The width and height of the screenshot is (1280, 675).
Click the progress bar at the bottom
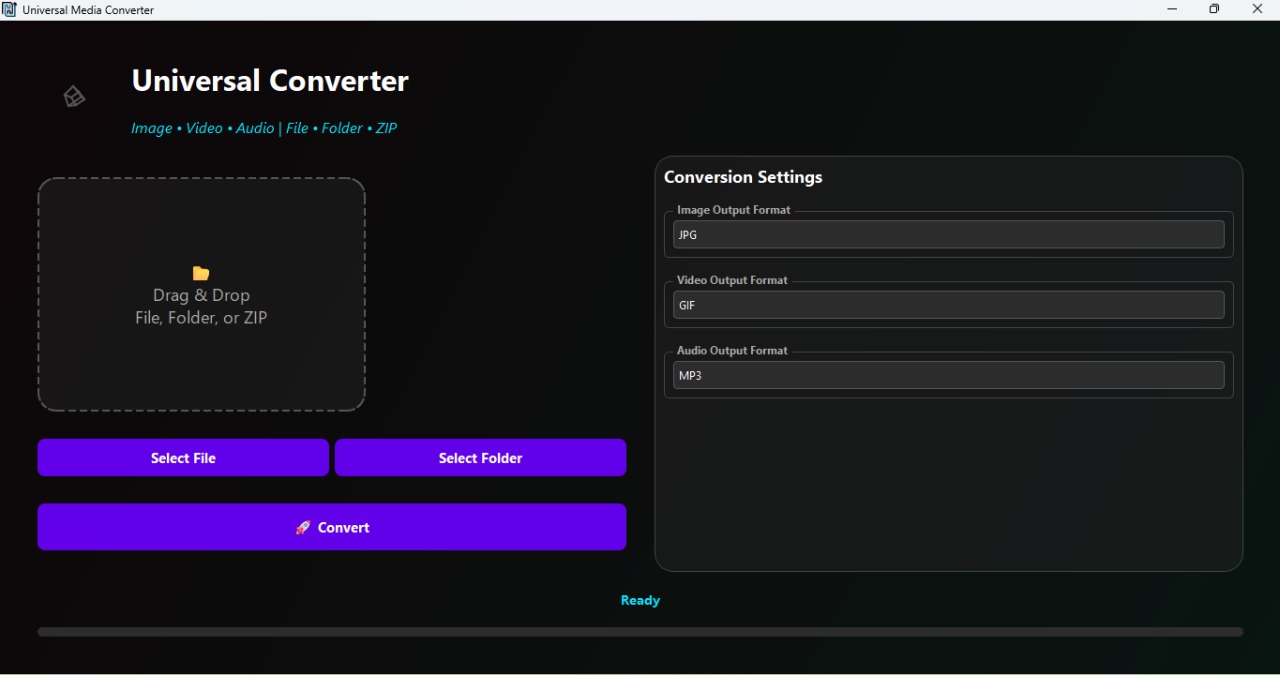pyautogui.click(x=640, y=631)
